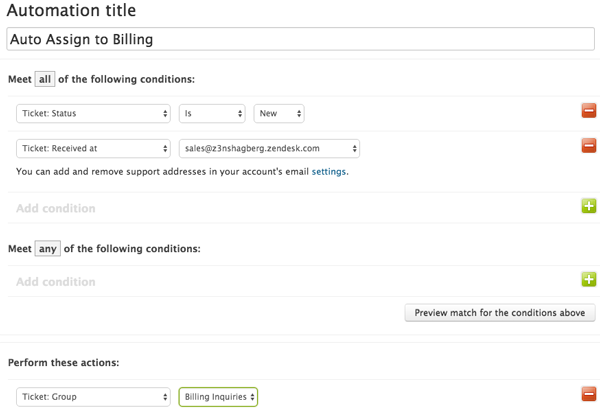Open the Billing Inquiries group dropdown
This screenshot has width=600, height=409.
pyautogui.click(x=218, y=397)
